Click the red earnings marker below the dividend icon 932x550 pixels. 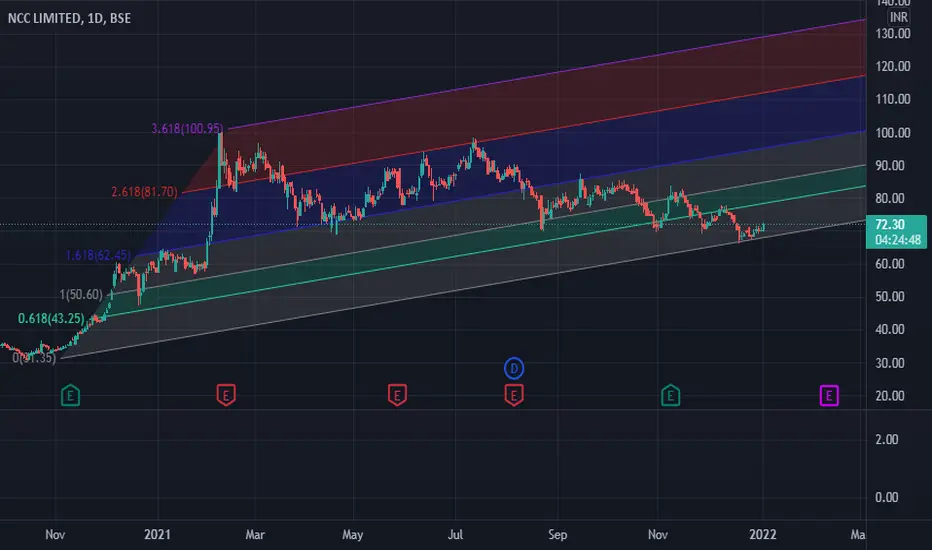(x=514, y=395)
